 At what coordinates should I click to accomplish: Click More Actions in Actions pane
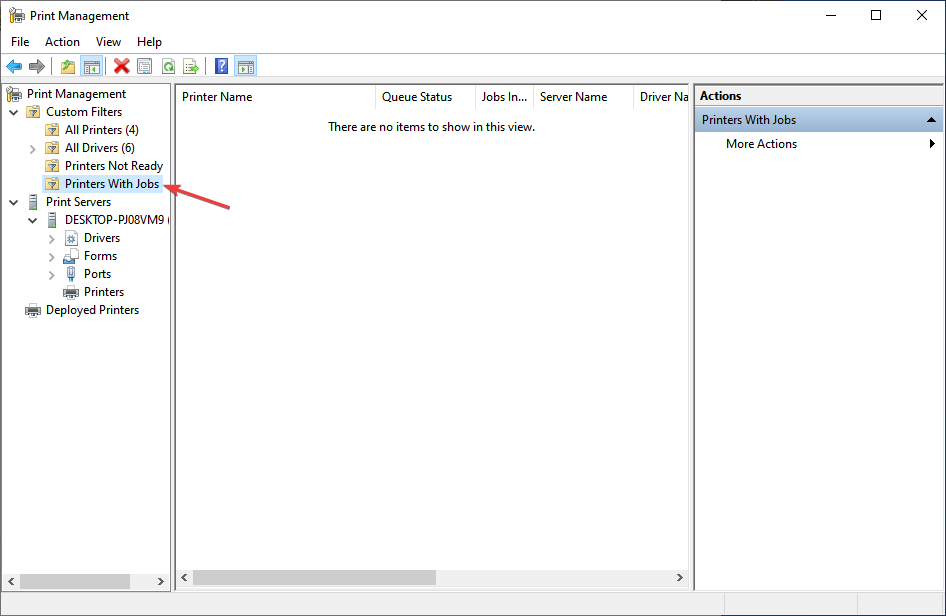761,144
